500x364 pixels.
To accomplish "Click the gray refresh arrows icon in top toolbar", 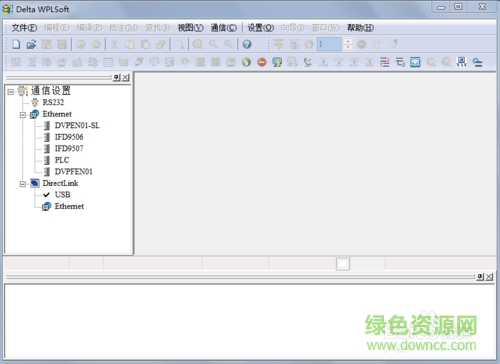I will pyautogui.click(x=377, y=44).
